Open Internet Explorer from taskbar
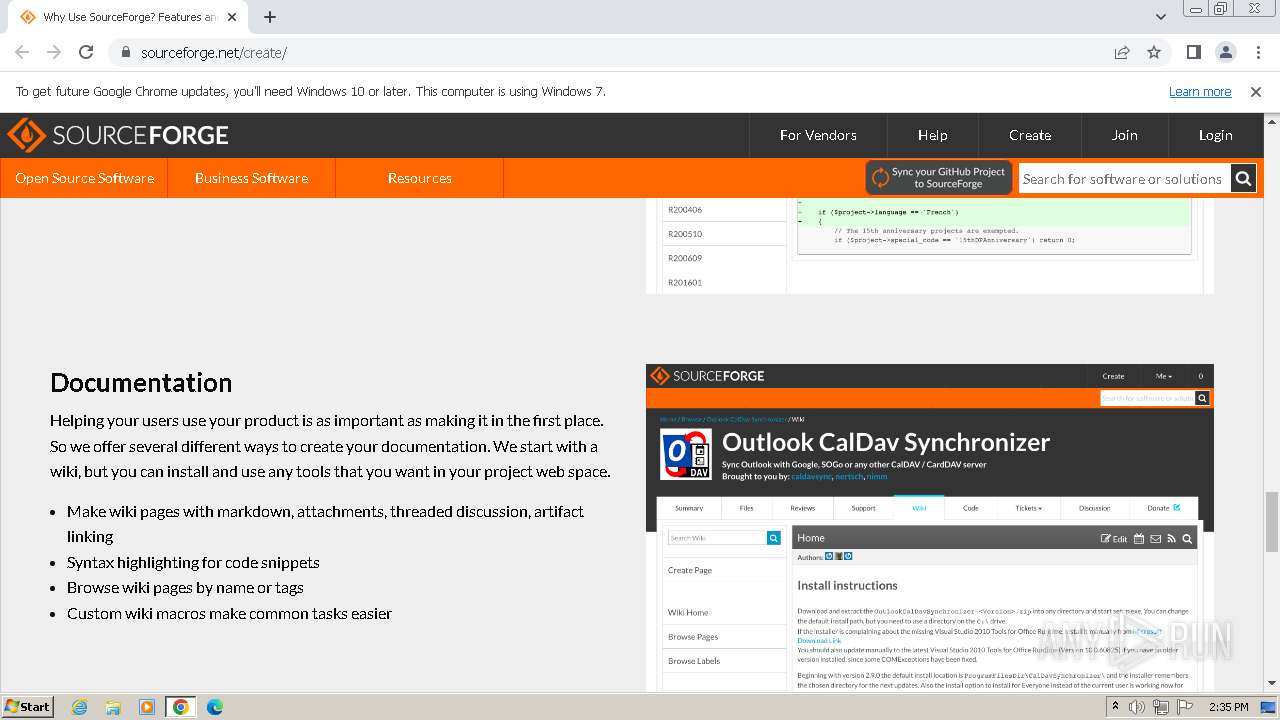The height and width of the screenshot is (720, 1280). 80,707
